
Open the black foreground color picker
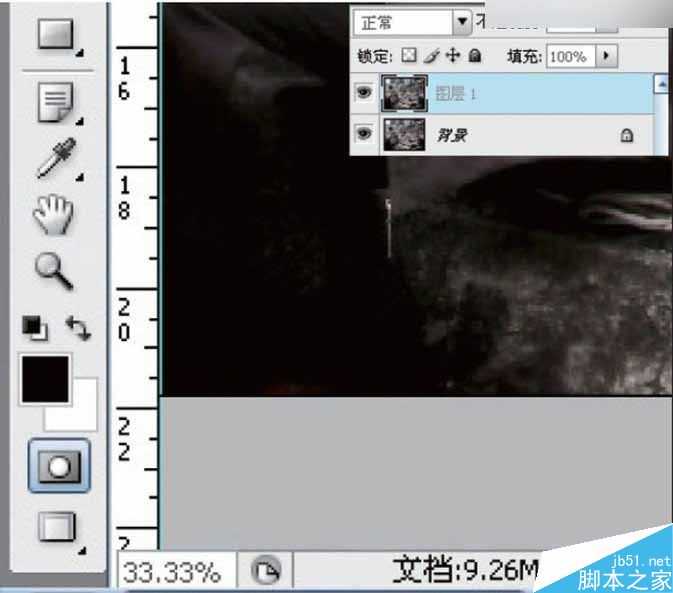45,379
